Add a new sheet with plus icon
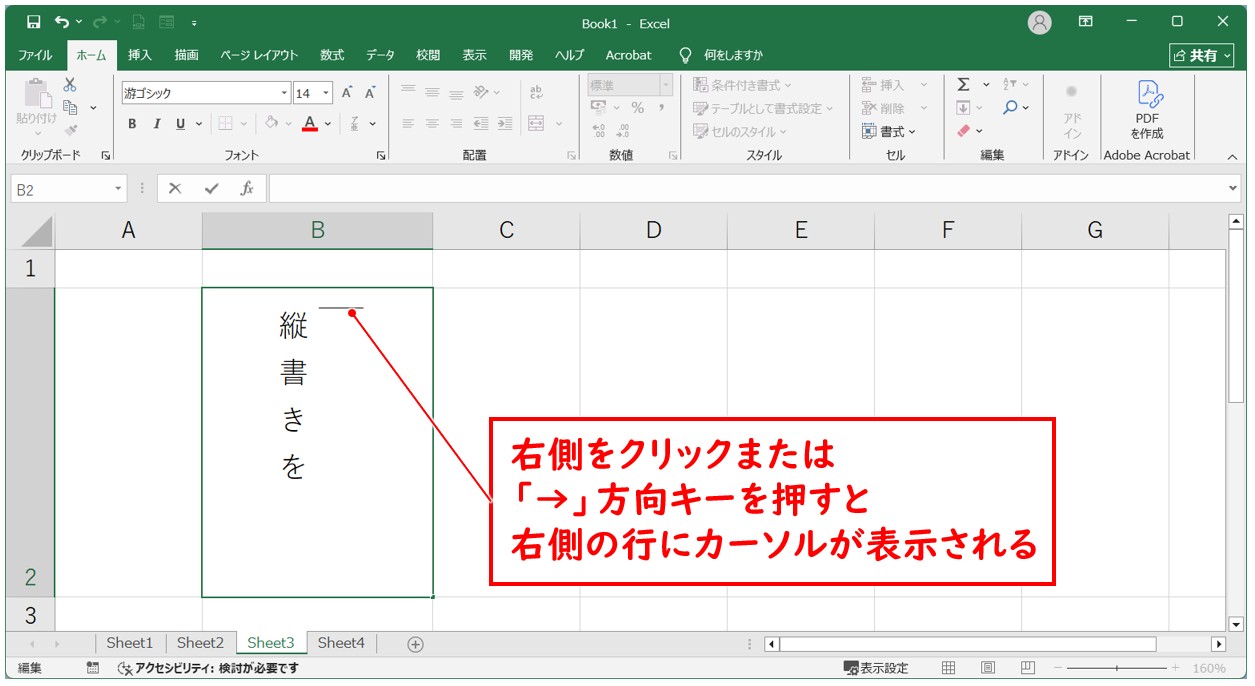The image size is (1255, 686). (x=416, y=644)
